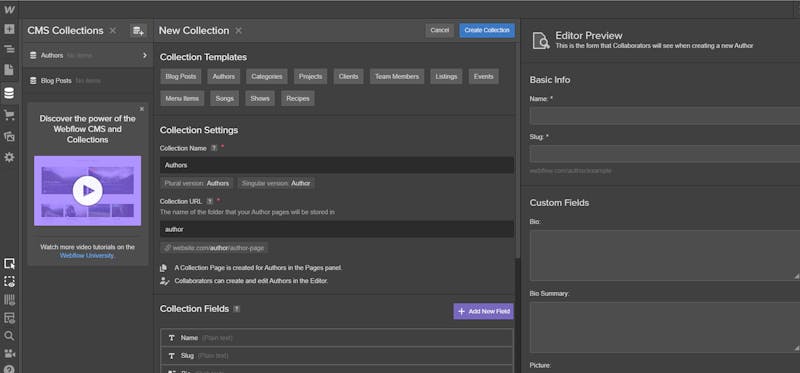Open the help question mark icon
This screenshot has width=800, height=373.
[9, 369]
